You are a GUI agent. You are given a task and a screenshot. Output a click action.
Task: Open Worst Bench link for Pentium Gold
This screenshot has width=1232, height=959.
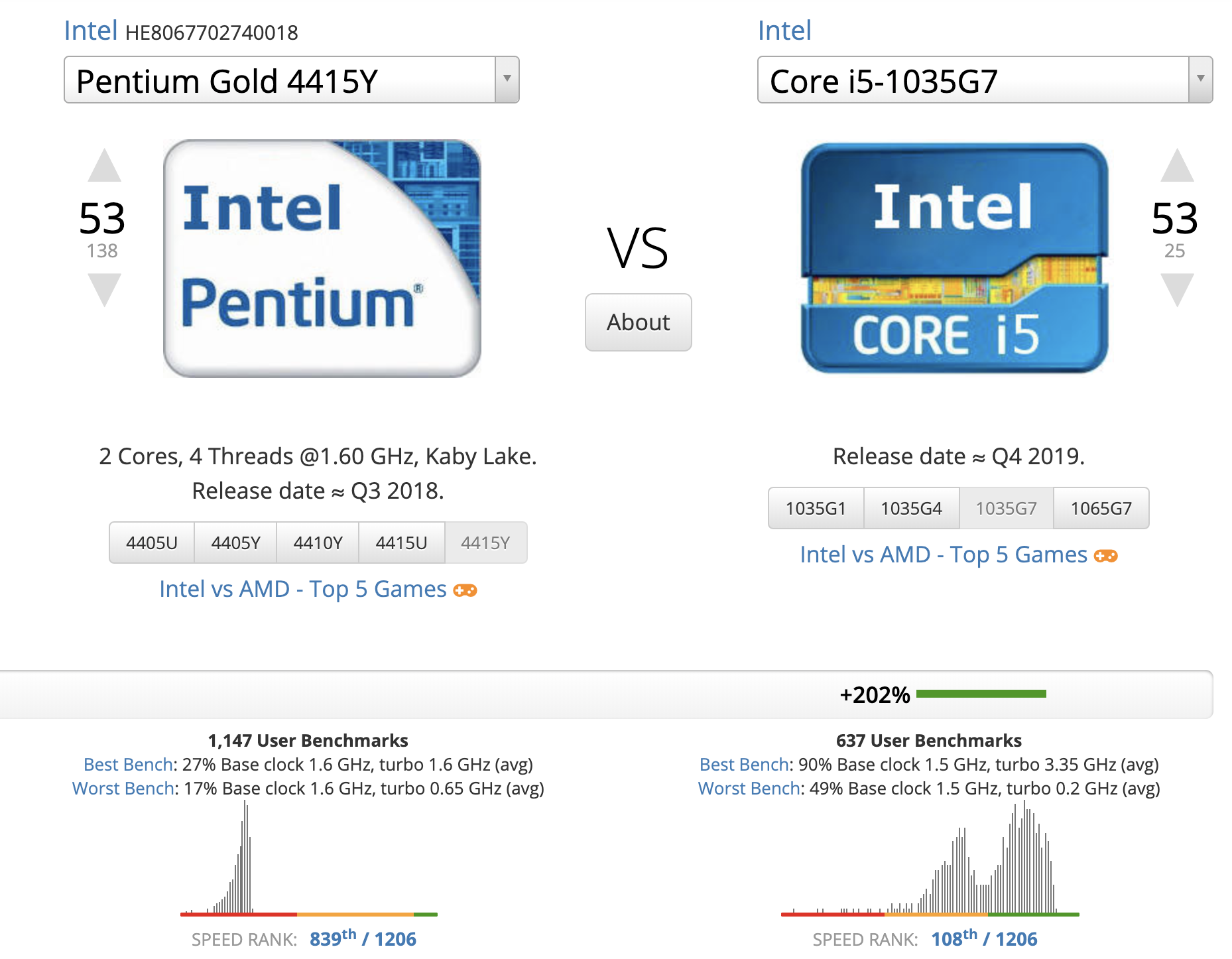click(123, 789)
